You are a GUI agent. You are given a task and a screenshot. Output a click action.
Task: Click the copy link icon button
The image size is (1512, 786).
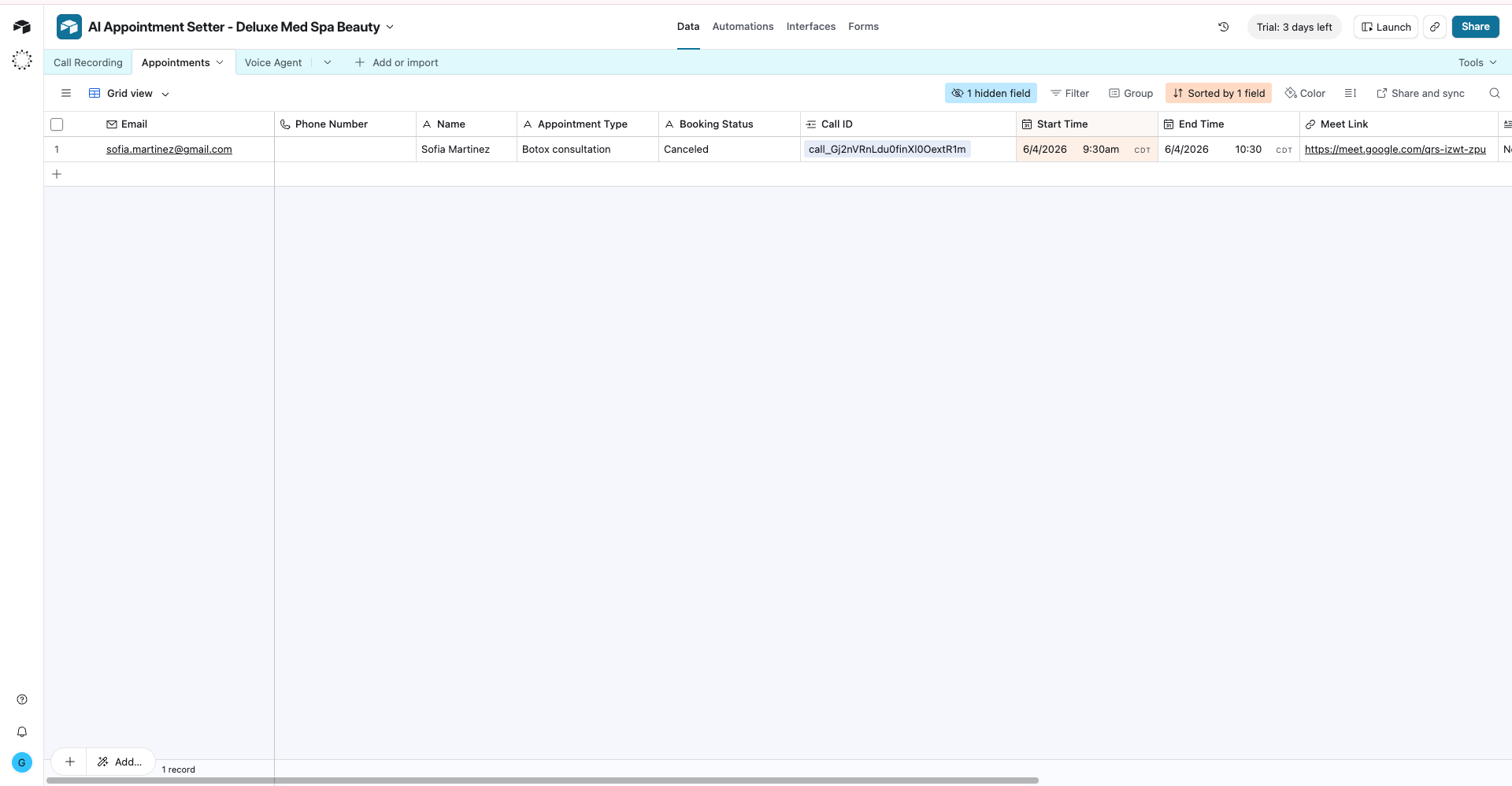[1435, 27]
